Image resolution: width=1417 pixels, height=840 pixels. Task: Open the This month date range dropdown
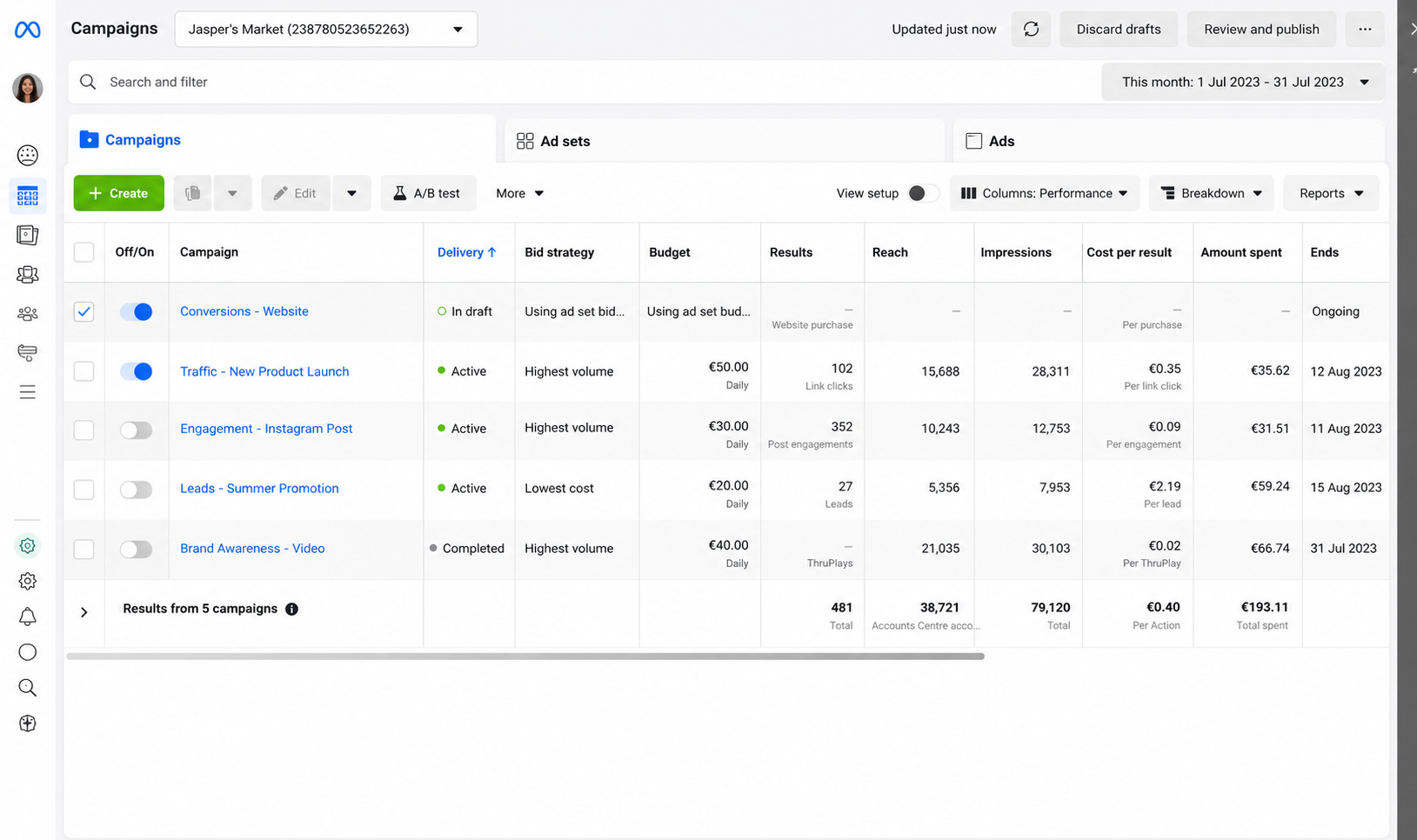point(1243,82)
